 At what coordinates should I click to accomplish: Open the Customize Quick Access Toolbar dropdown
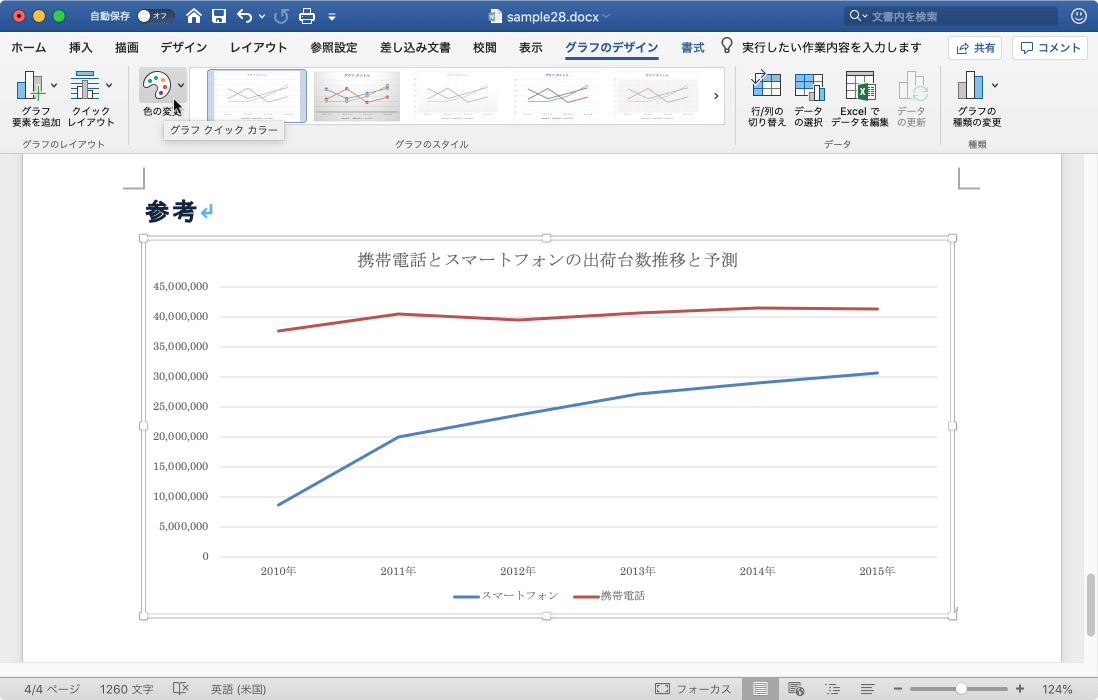coord(332,17)
